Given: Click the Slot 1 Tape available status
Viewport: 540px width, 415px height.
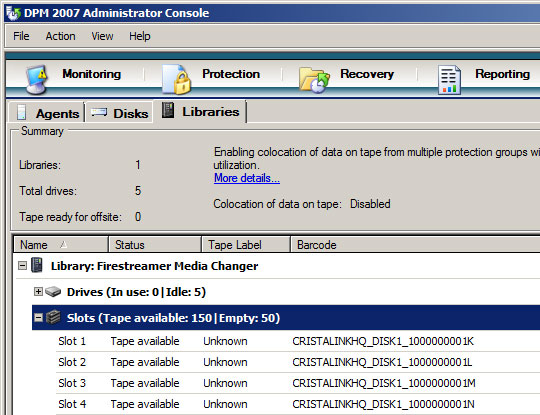Looking at the screenshot, I should tap(145, 341).
